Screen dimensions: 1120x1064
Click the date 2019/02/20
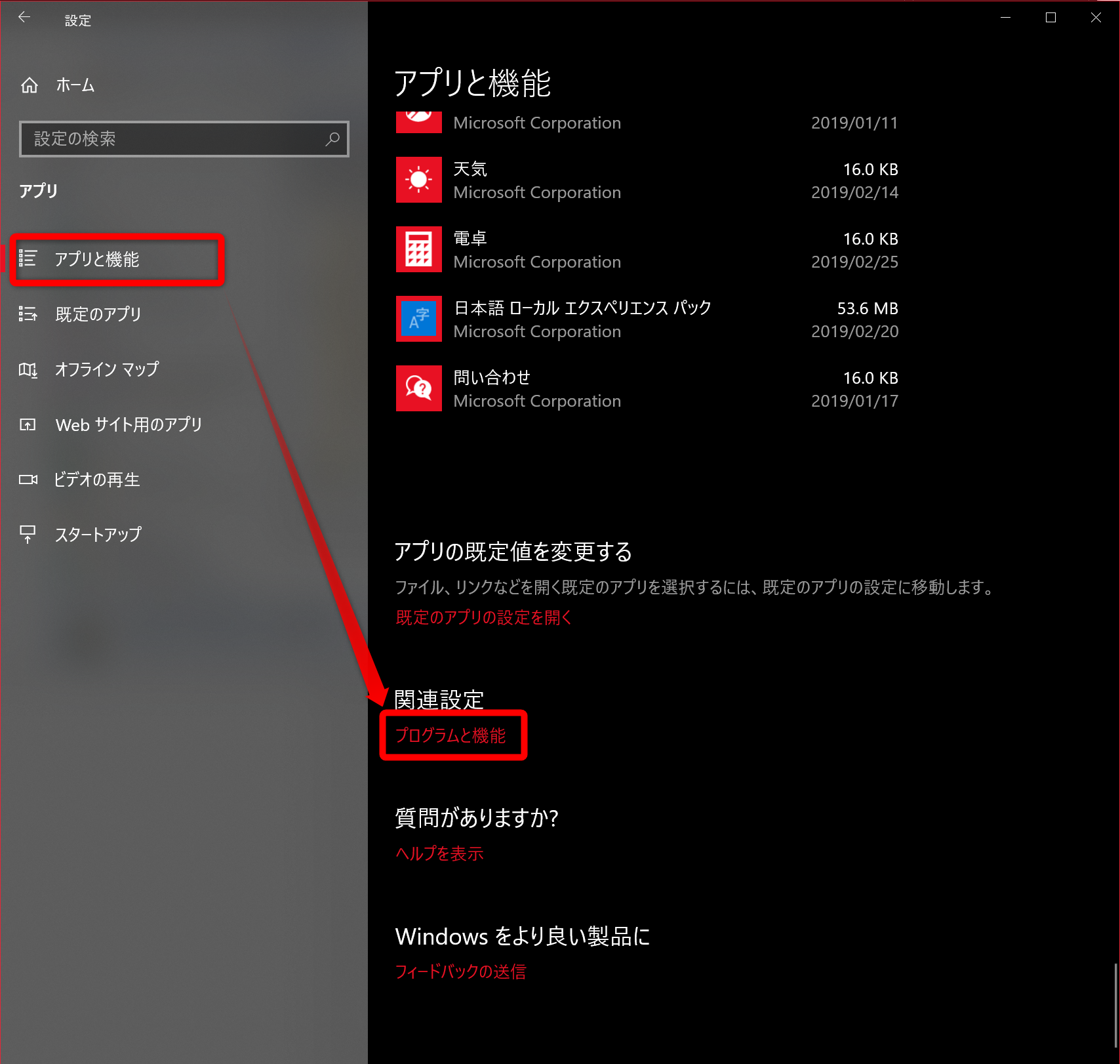pos(854,331)
